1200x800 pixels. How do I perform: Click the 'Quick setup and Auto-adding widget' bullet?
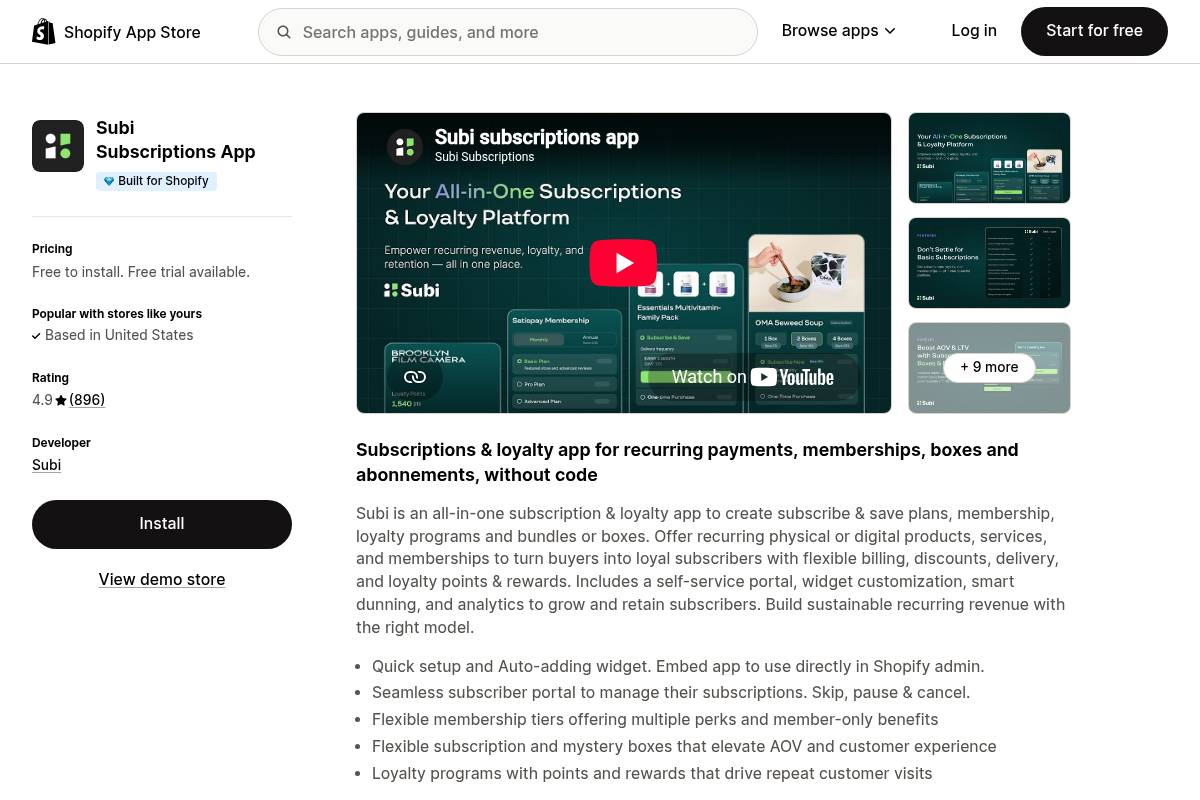(678, 666)
